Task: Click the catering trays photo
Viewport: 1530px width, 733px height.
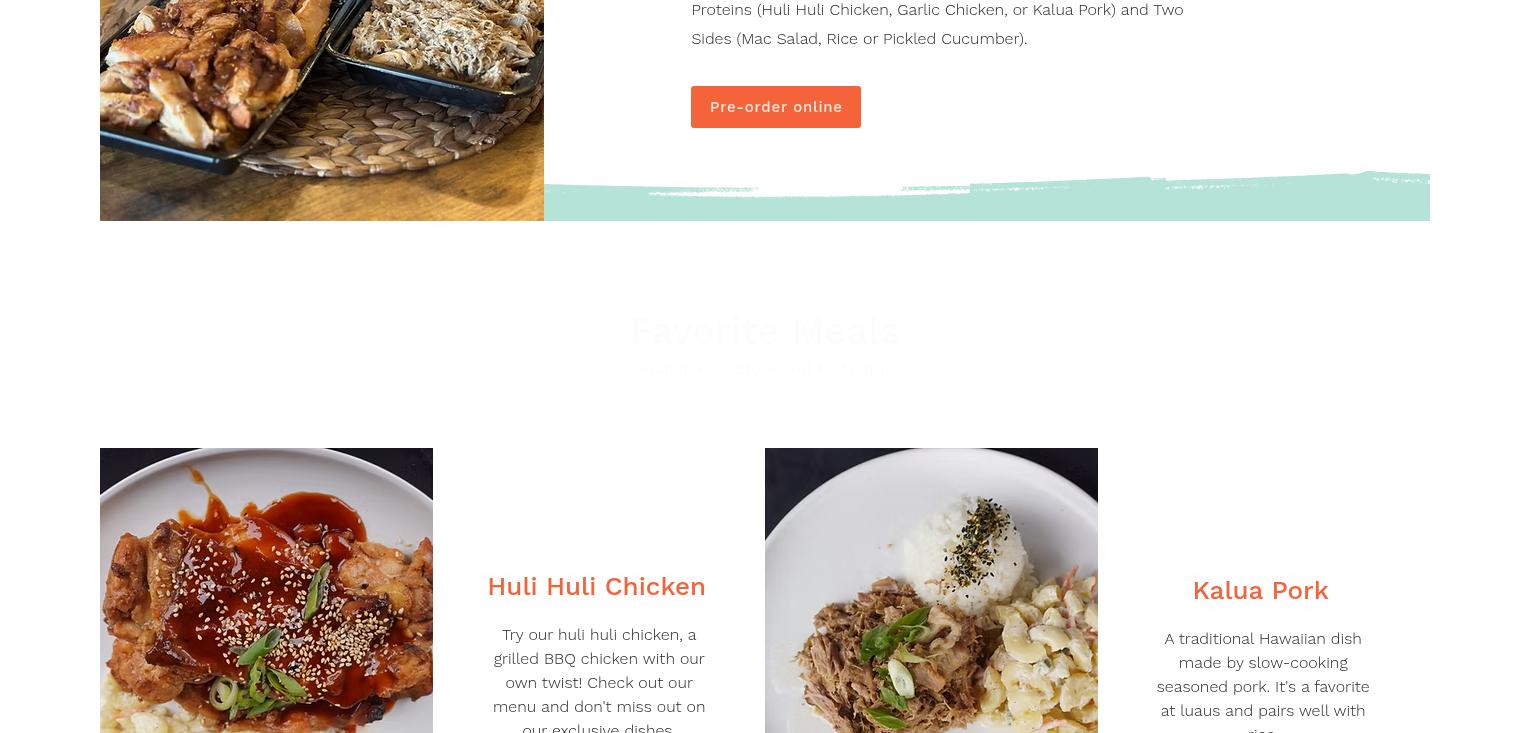Action: (322, 110)
